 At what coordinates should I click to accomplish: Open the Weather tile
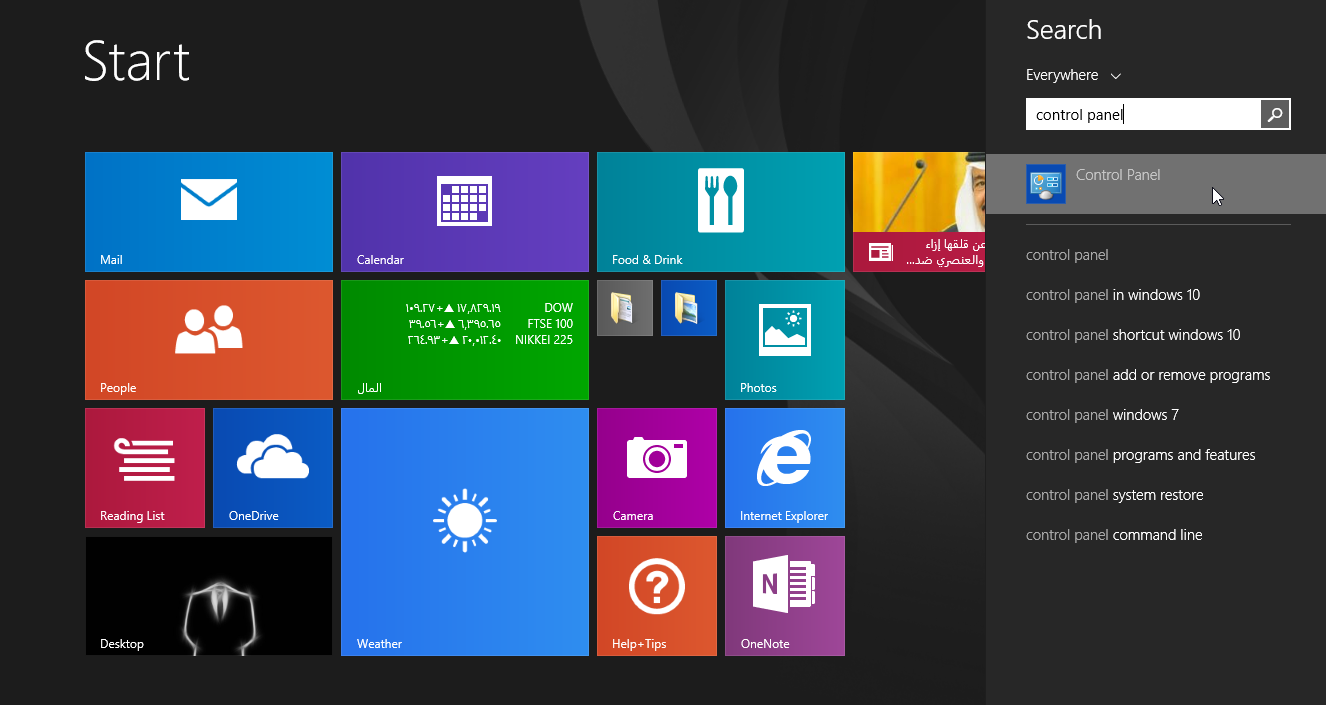click(x=465, y=532)
